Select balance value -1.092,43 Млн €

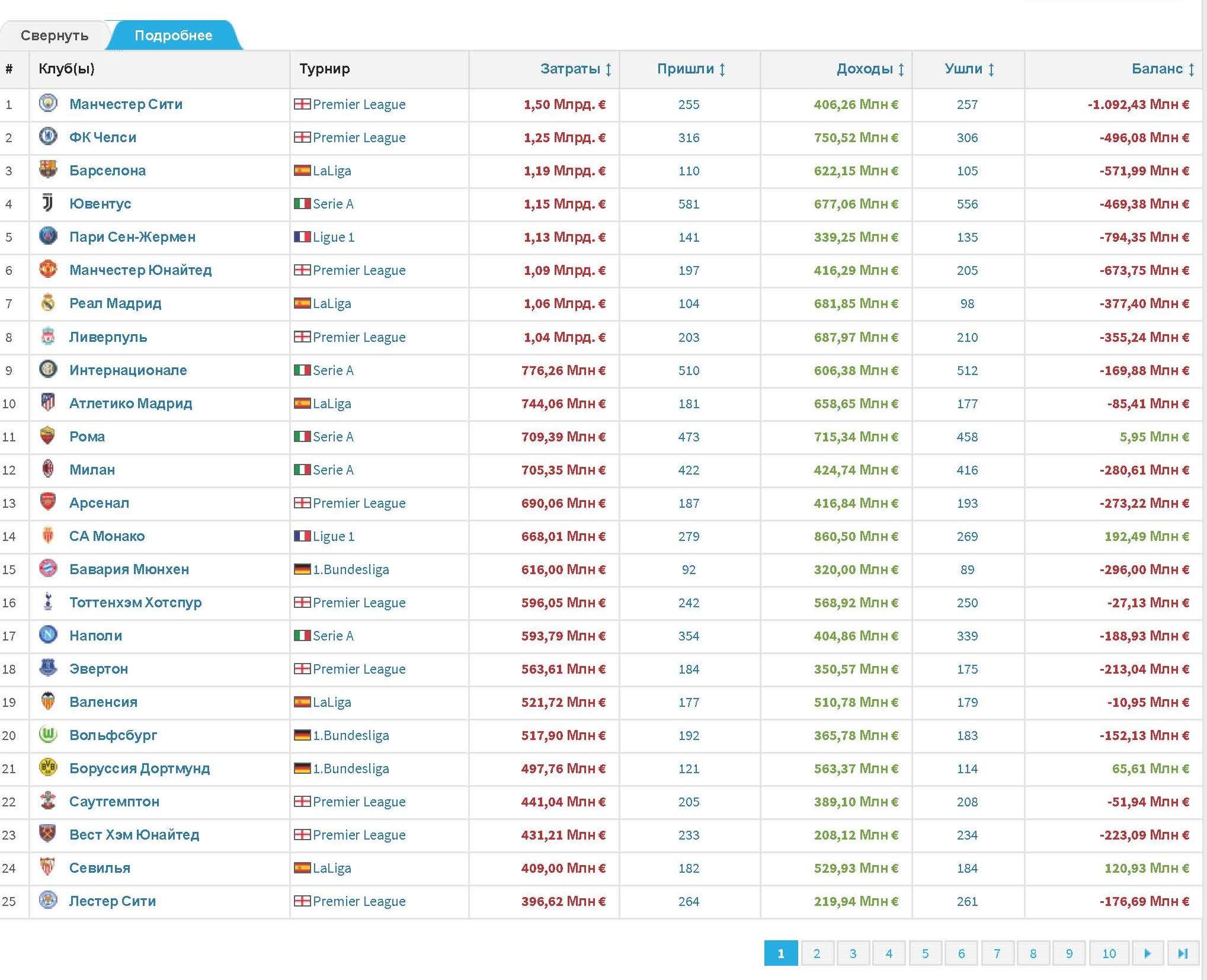point(1138,104)
